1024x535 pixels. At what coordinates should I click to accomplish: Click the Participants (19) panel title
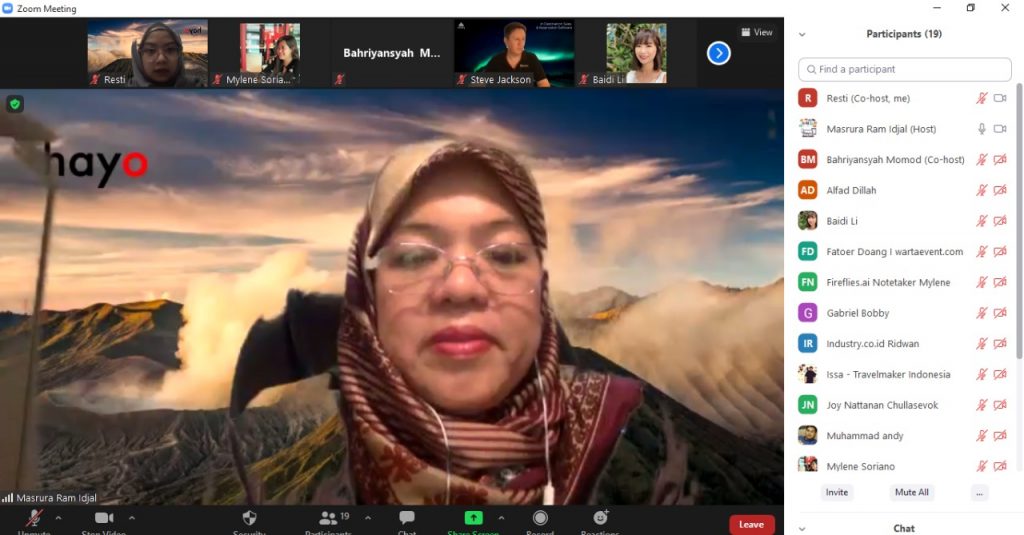tap(904, 34)
